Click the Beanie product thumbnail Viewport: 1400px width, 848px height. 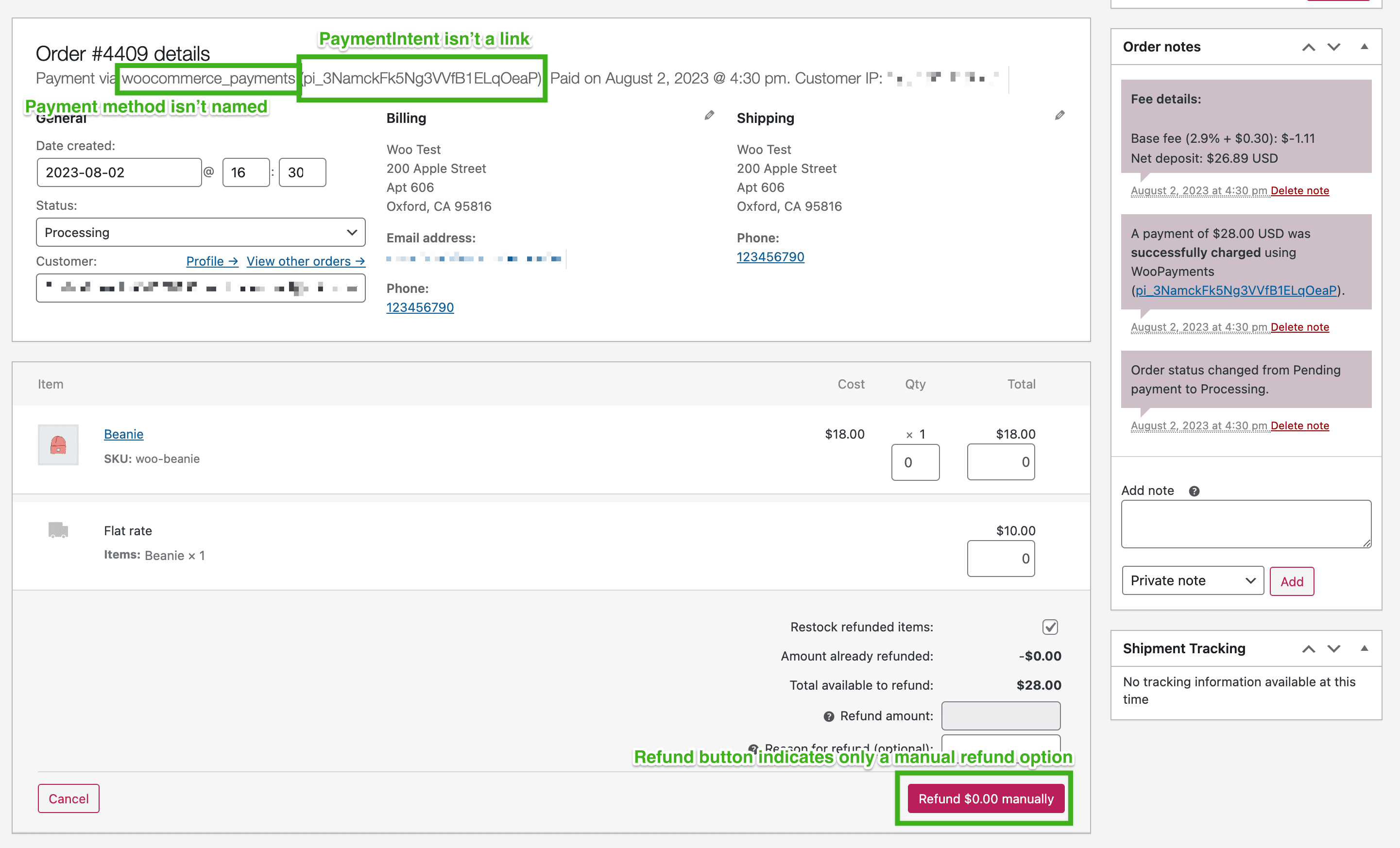click(58, 445)
